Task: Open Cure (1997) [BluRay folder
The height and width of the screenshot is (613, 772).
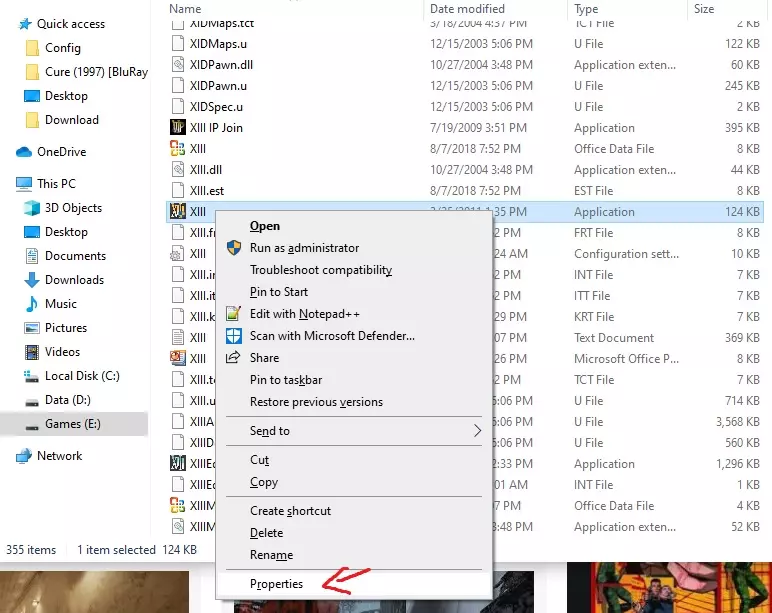Action: [96, 72]
